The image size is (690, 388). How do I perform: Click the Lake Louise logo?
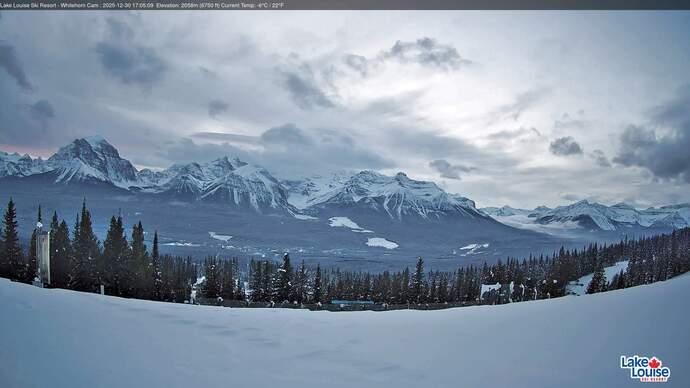point(645,368)
